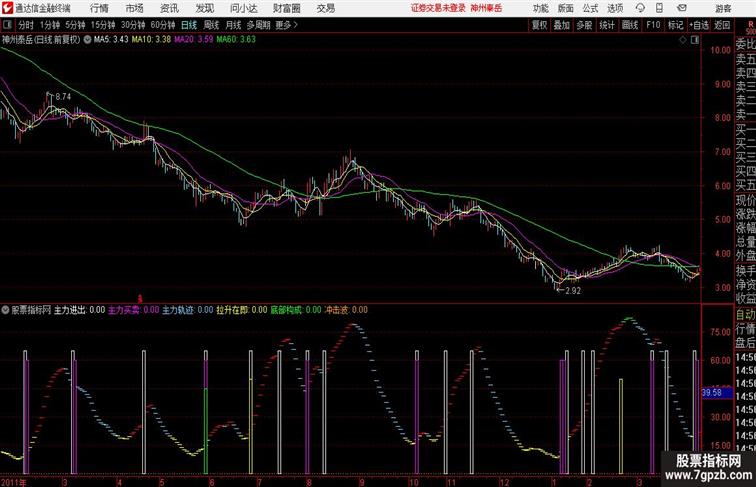Expand the 更多 periods dropdown
The image size is (756, 487).
point(286,25)
